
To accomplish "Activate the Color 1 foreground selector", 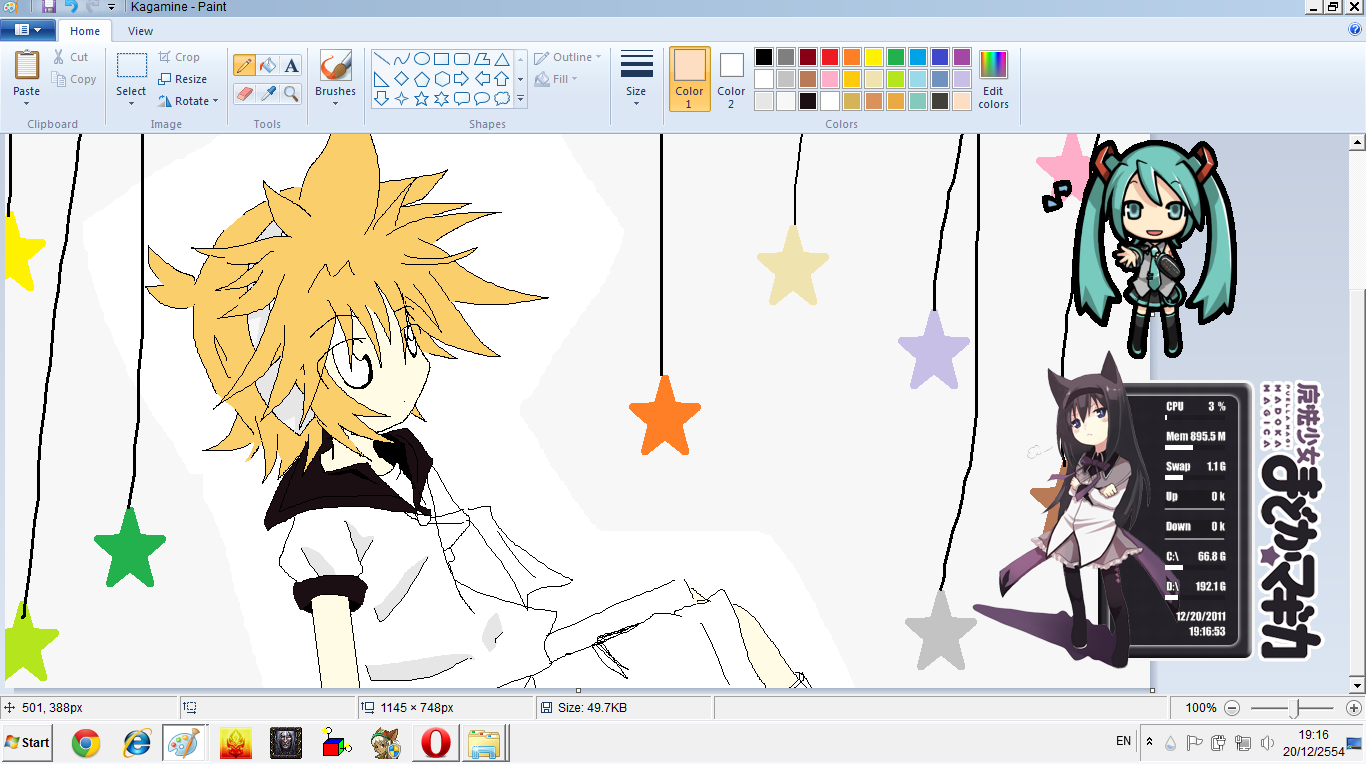I will click(x=689, y=79).
